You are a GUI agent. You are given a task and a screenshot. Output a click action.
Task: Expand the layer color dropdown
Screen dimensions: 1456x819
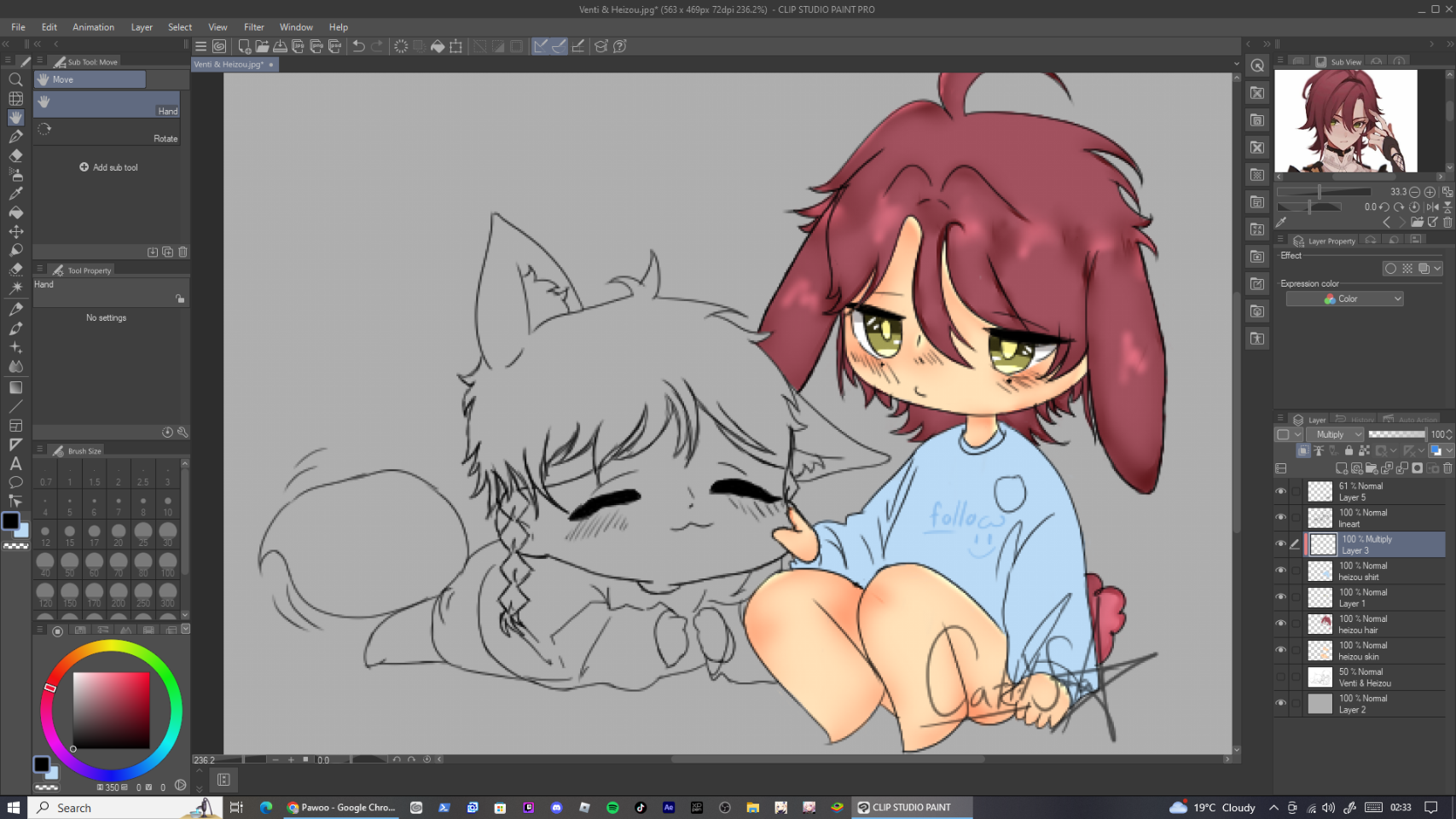1297,434
